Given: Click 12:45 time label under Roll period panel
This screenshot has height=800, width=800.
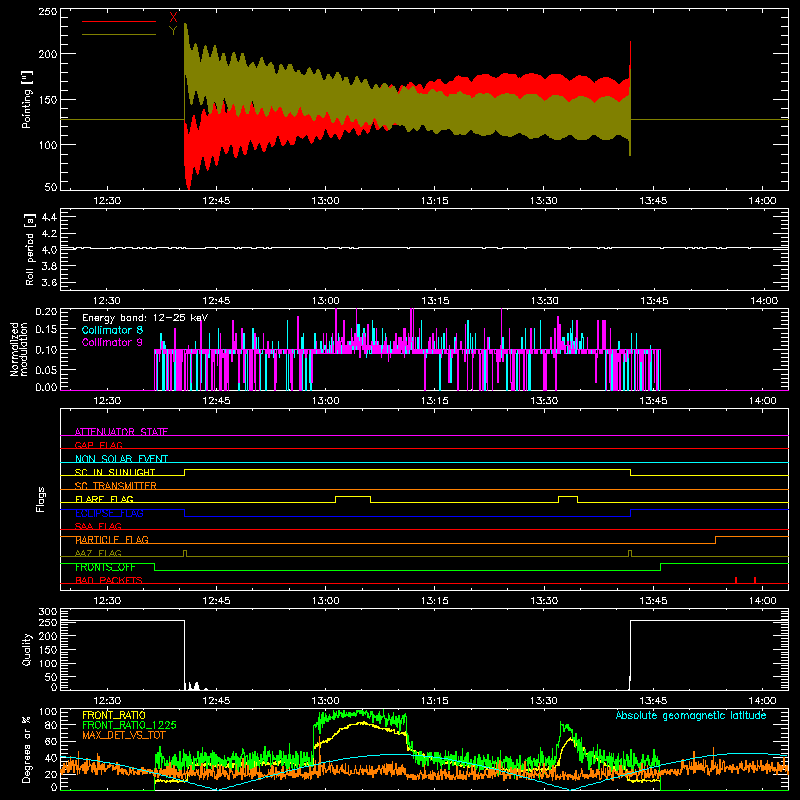Looking at the screenshot, I should coord(216,301).
